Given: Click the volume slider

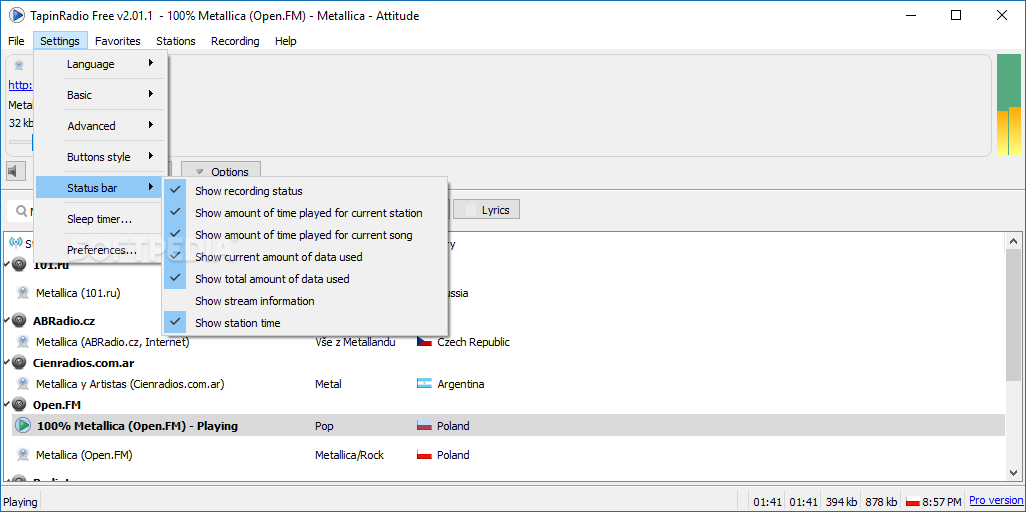Looking at the screenshot, I should (22, 141).
